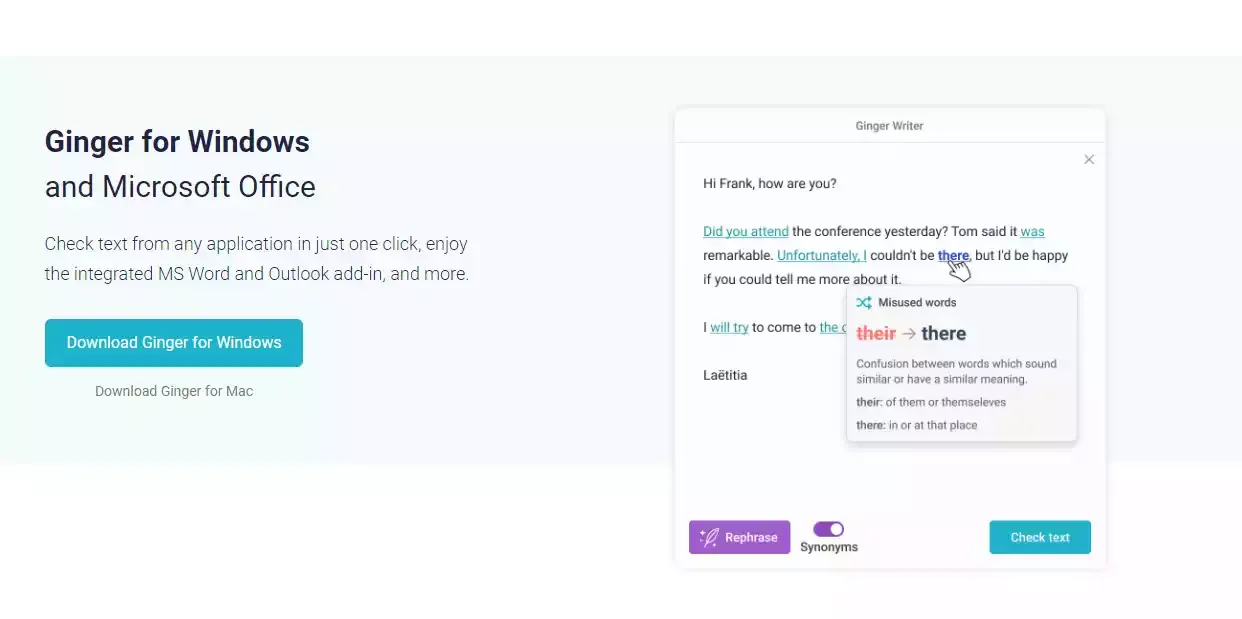Click the "Hi Frank, how are you?" text
This screenshot has width=1242, height=619.
pyautogui.click(x=770, y=183)
